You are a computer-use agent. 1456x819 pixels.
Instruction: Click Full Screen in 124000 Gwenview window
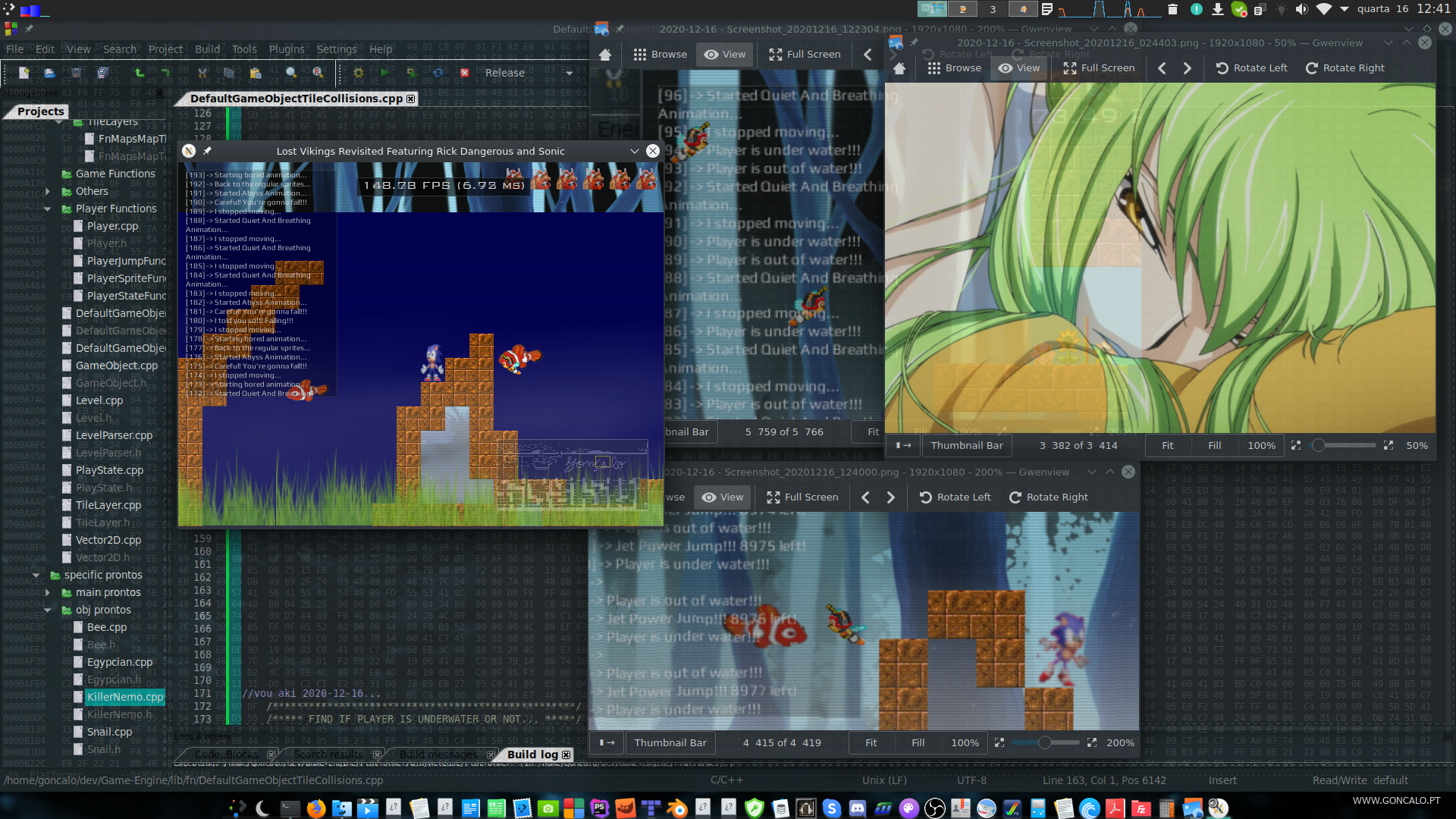tap(802, 497)
